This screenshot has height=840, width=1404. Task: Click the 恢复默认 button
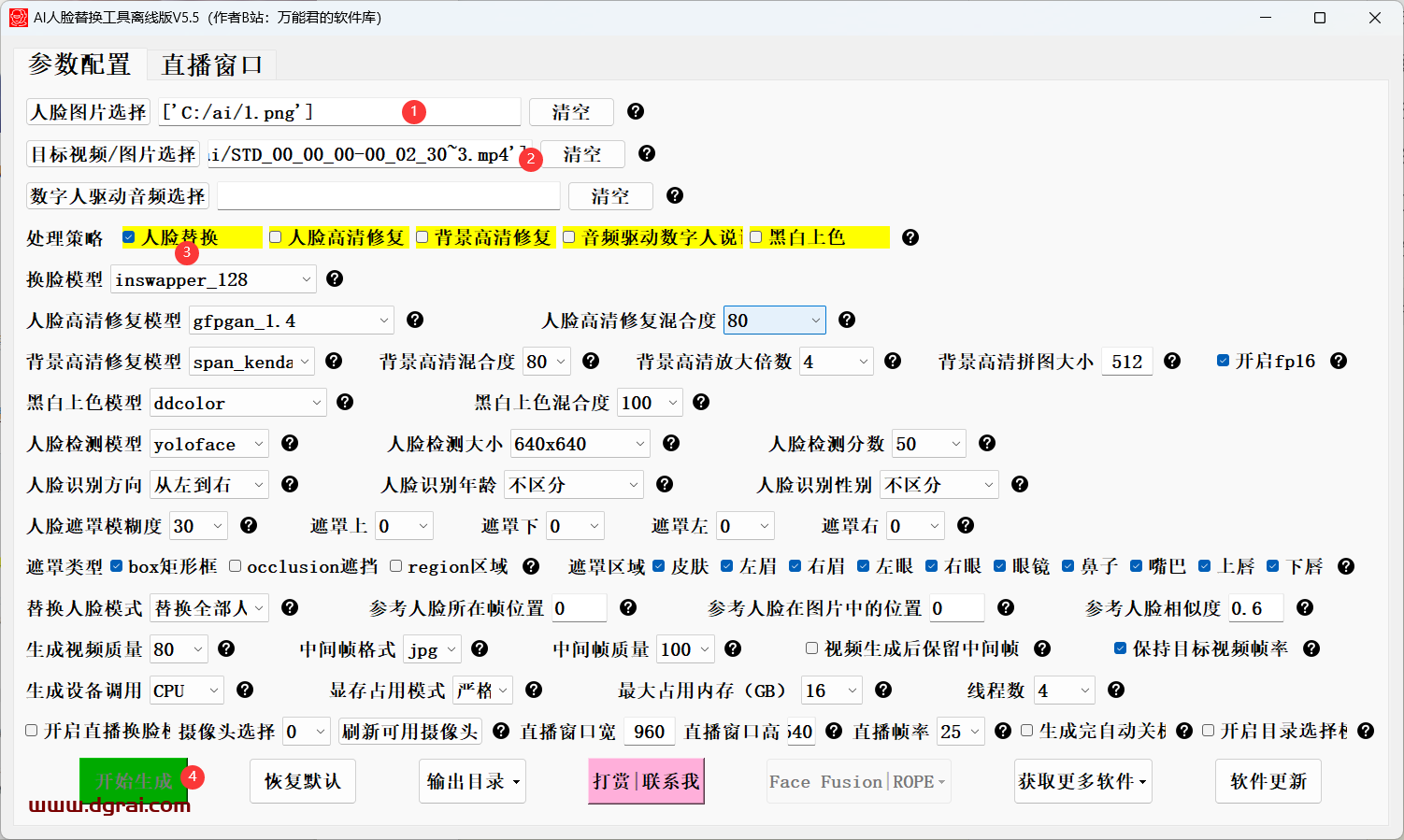(x=302, y=781)
